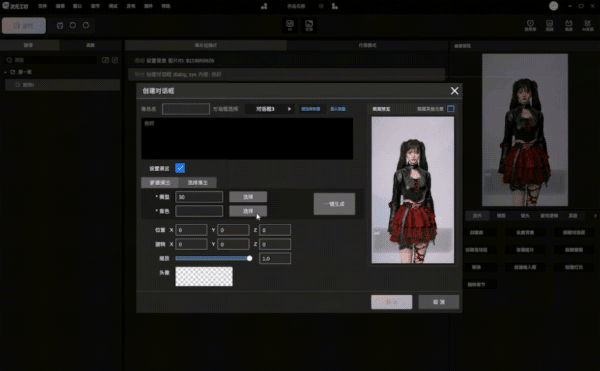Image resolution: width=600 pixels, height=371 pixels.
Task: Click the redo arrow icon in the toolbar
Action: coord(86,25)
